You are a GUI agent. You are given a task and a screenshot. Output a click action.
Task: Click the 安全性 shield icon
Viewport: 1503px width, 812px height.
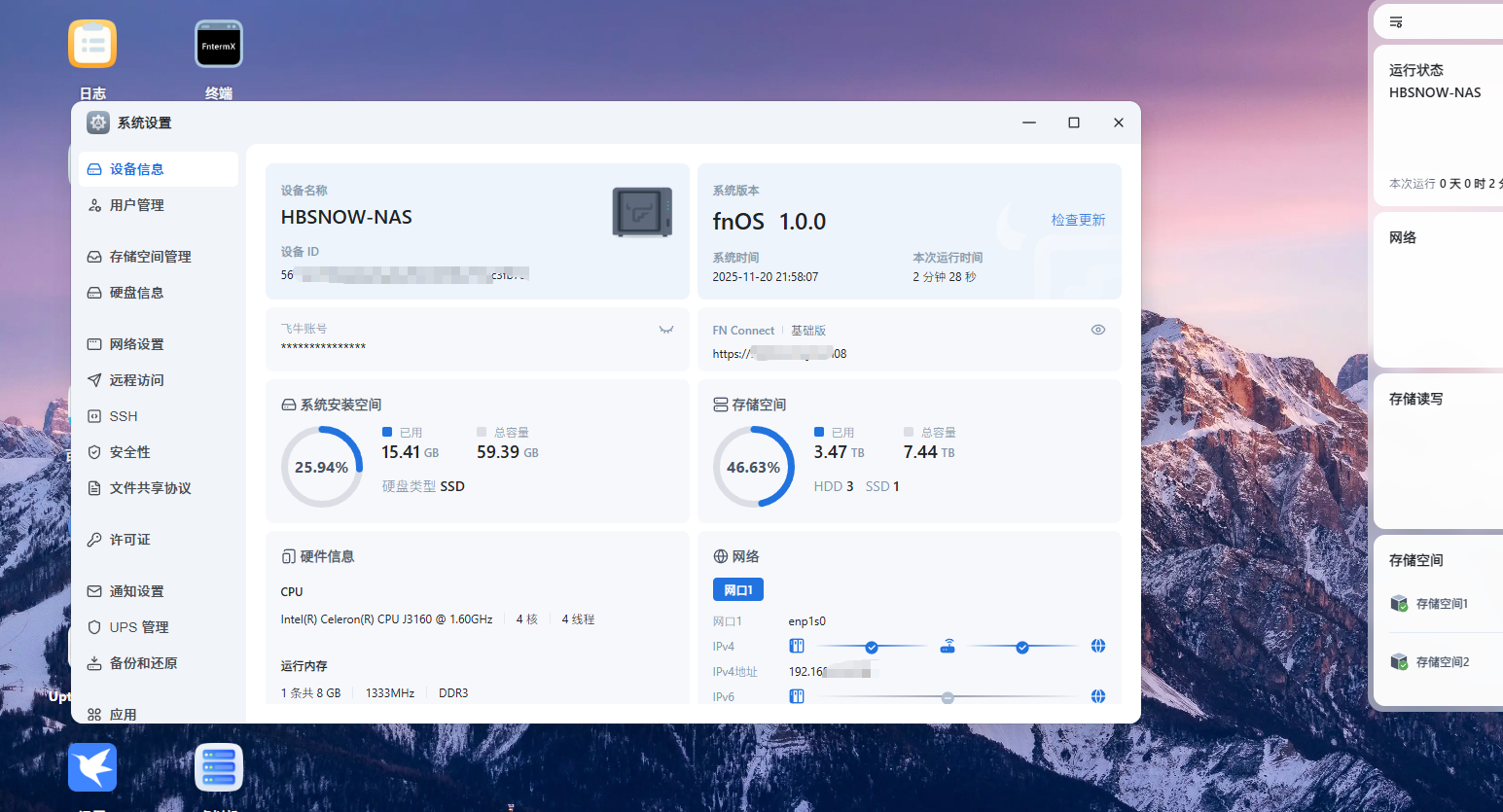[x=94, y=452]
